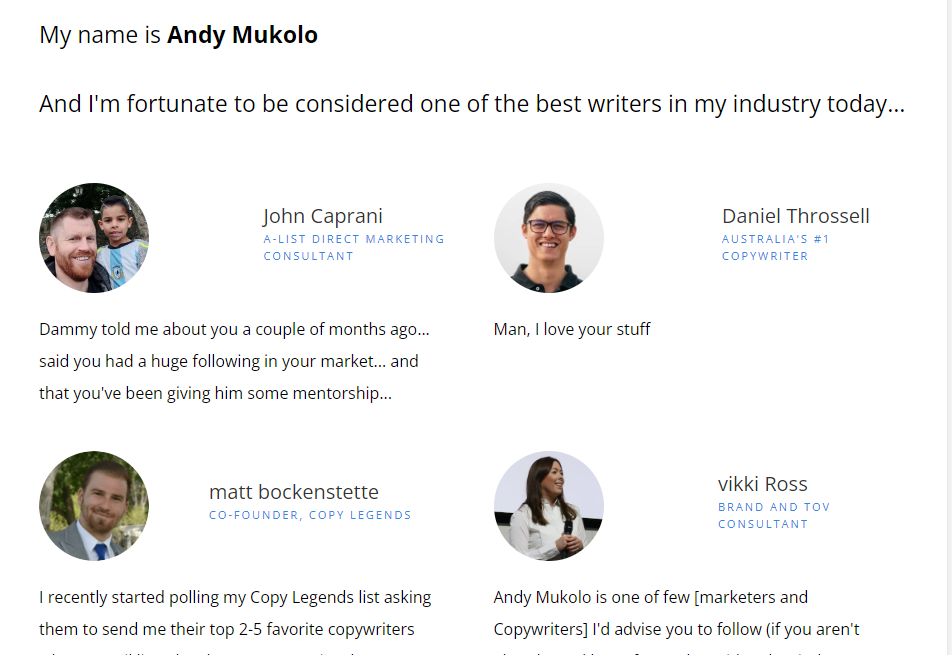This screenshot has width=952, height=655.
Task: Click Daniel Throssell's profile photo
Action: 549,238
